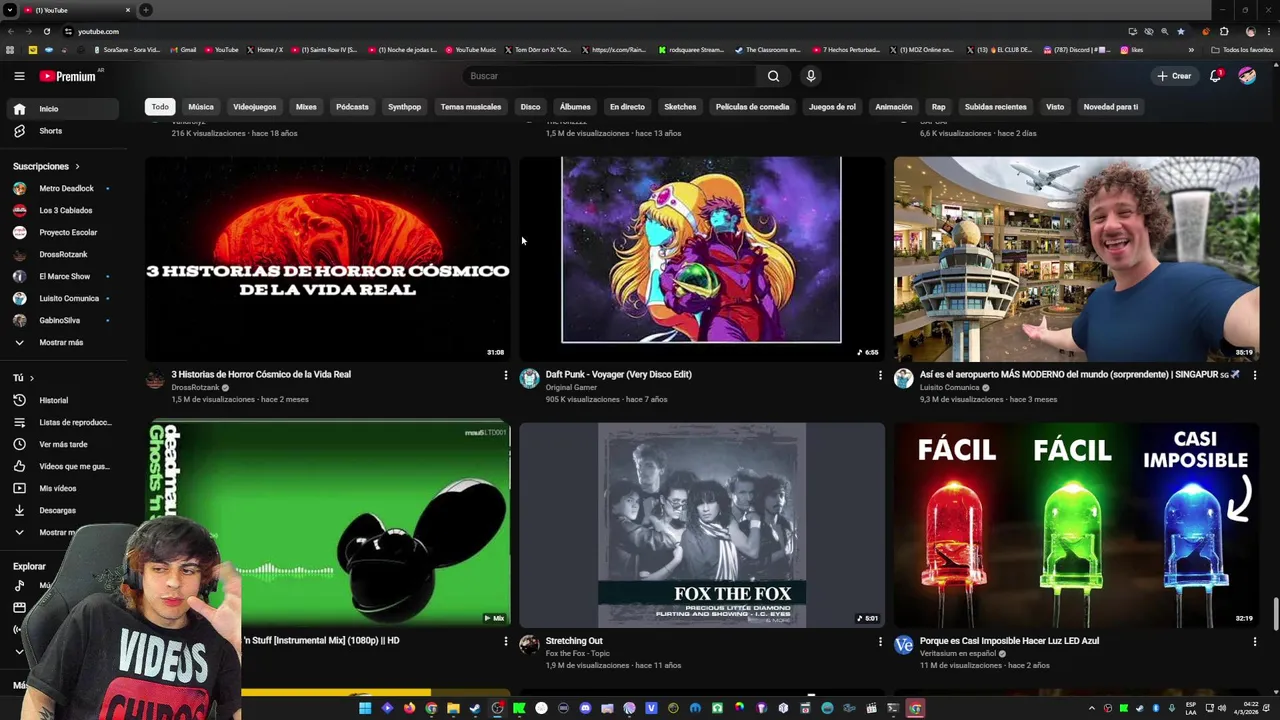Open Mis vídeos in sidebar

(63, 488)
